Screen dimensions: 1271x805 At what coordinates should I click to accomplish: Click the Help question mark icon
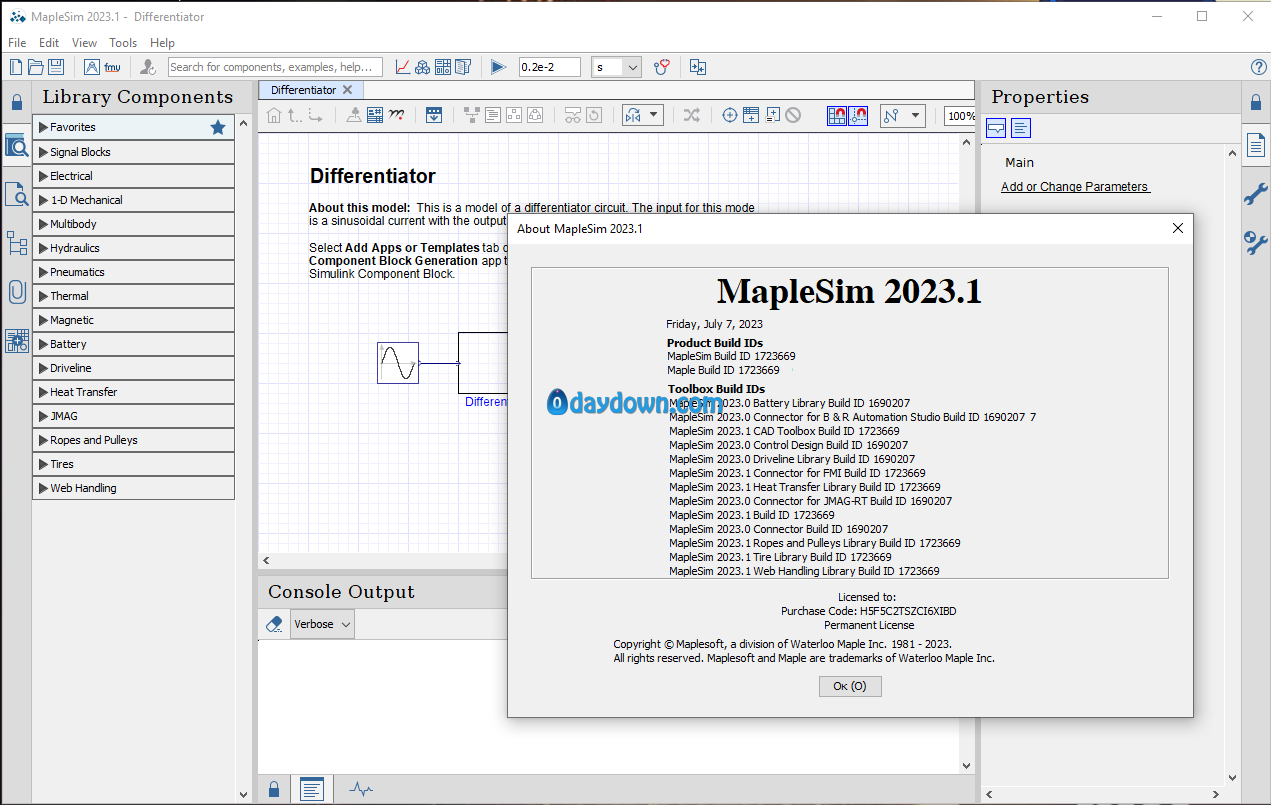tap(1259, 67)
